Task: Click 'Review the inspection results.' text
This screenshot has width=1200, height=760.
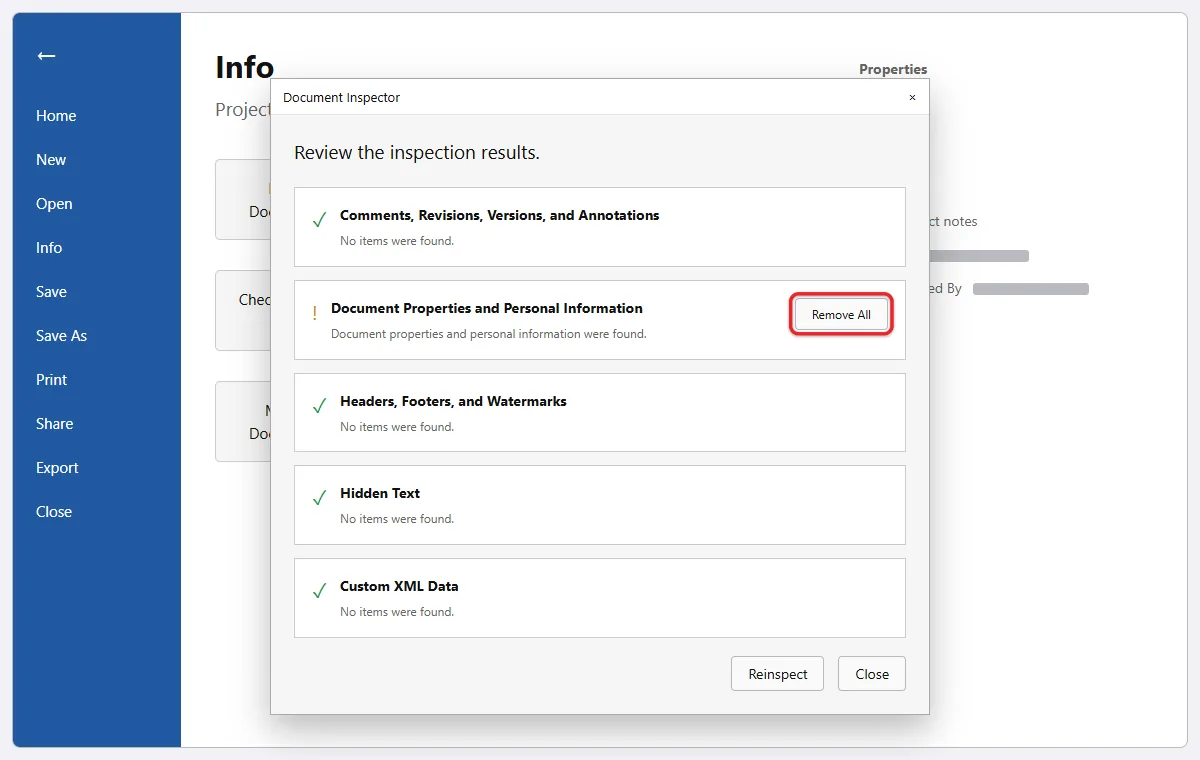Action: click(417, 153)
